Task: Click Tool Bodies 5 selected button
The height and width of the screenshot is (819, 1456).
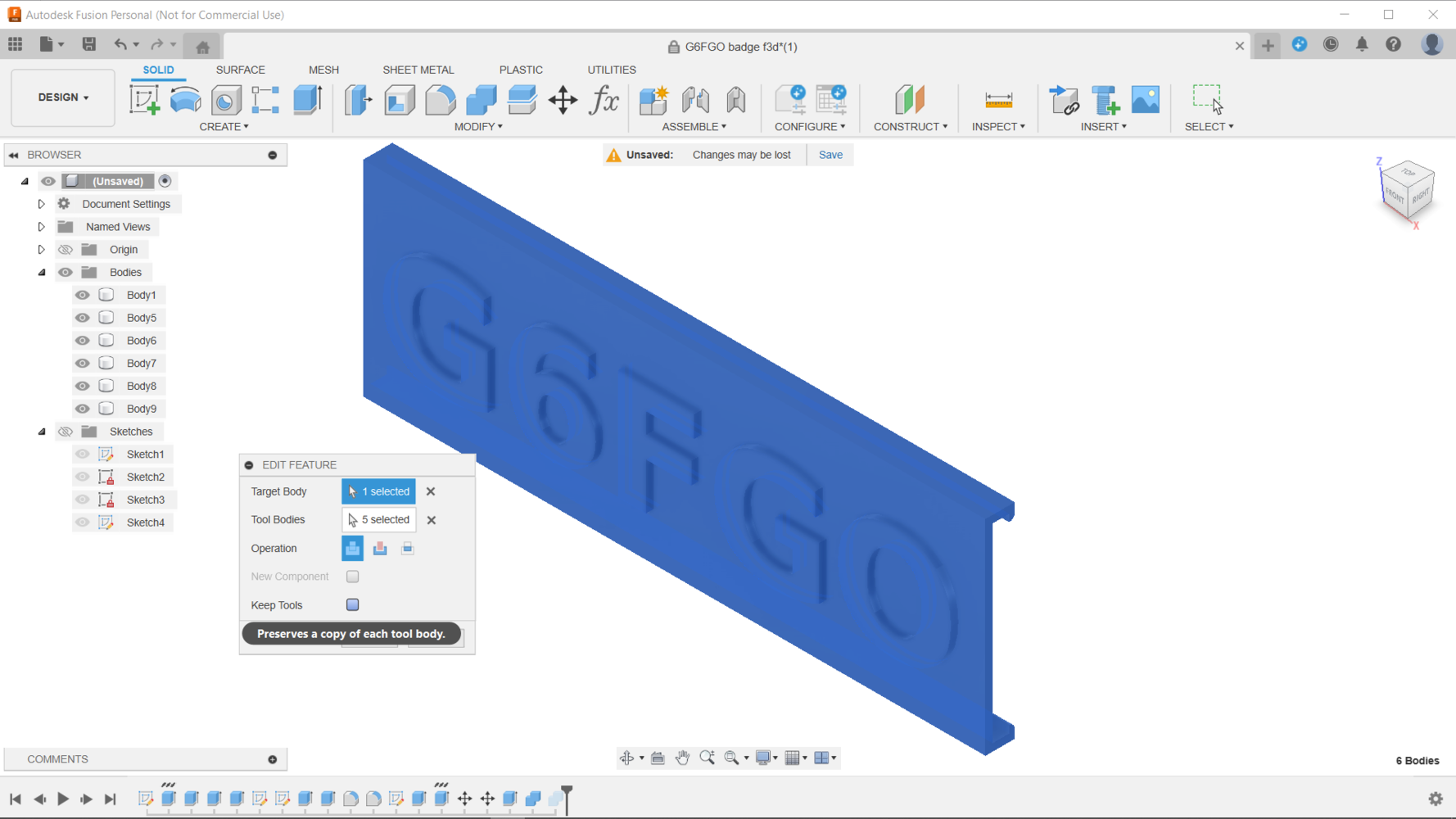Action: coord(378,519)
